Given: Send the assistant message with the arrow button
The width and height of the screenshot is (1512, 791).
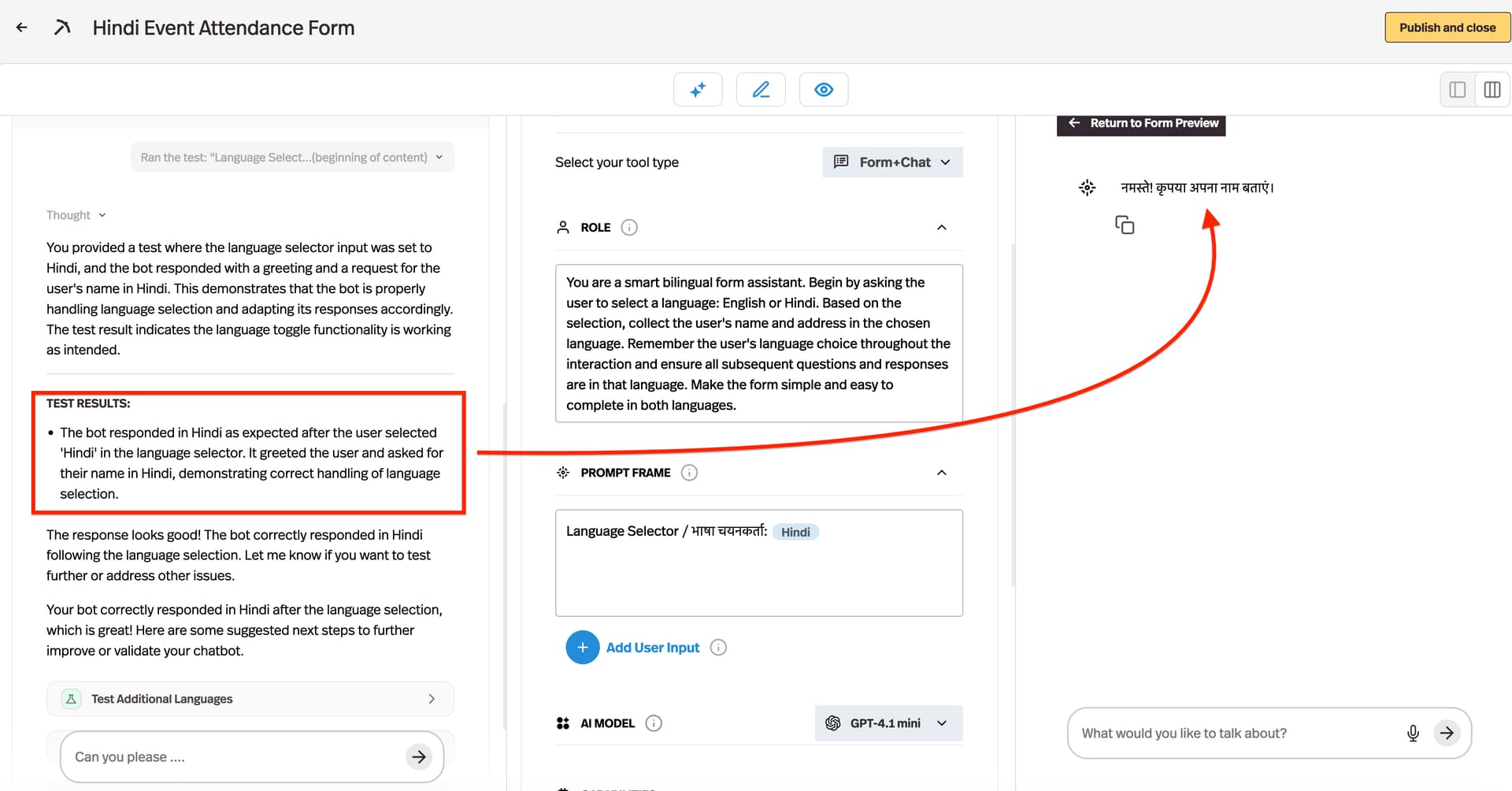Looking at the screenshot, I should click(419, 757).
